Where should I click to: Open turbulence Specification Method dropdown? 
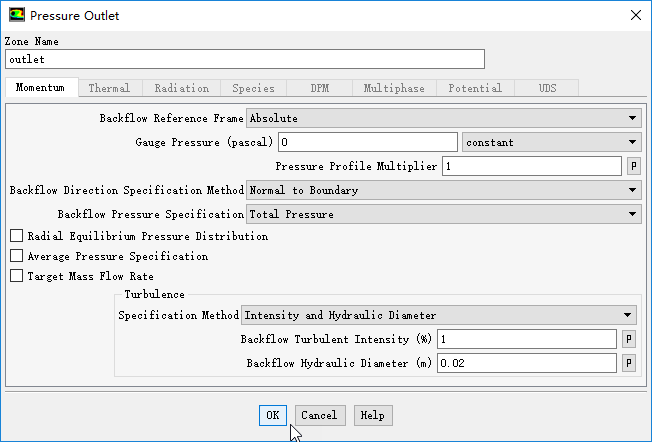439,315
